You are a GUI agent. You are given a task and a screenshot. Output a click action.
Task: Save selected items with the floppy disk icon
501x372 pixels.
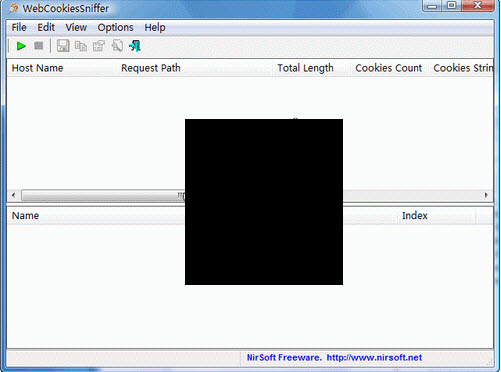point(63,46)
